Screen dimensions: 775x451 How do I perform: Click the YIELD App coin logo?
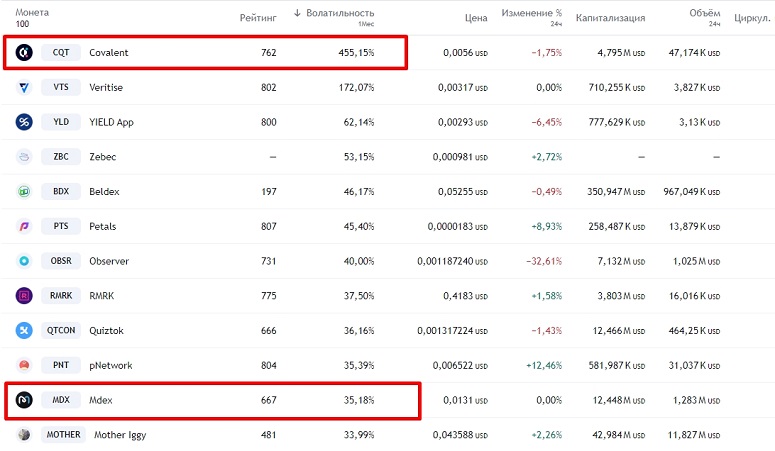click(x=25, y=122)
